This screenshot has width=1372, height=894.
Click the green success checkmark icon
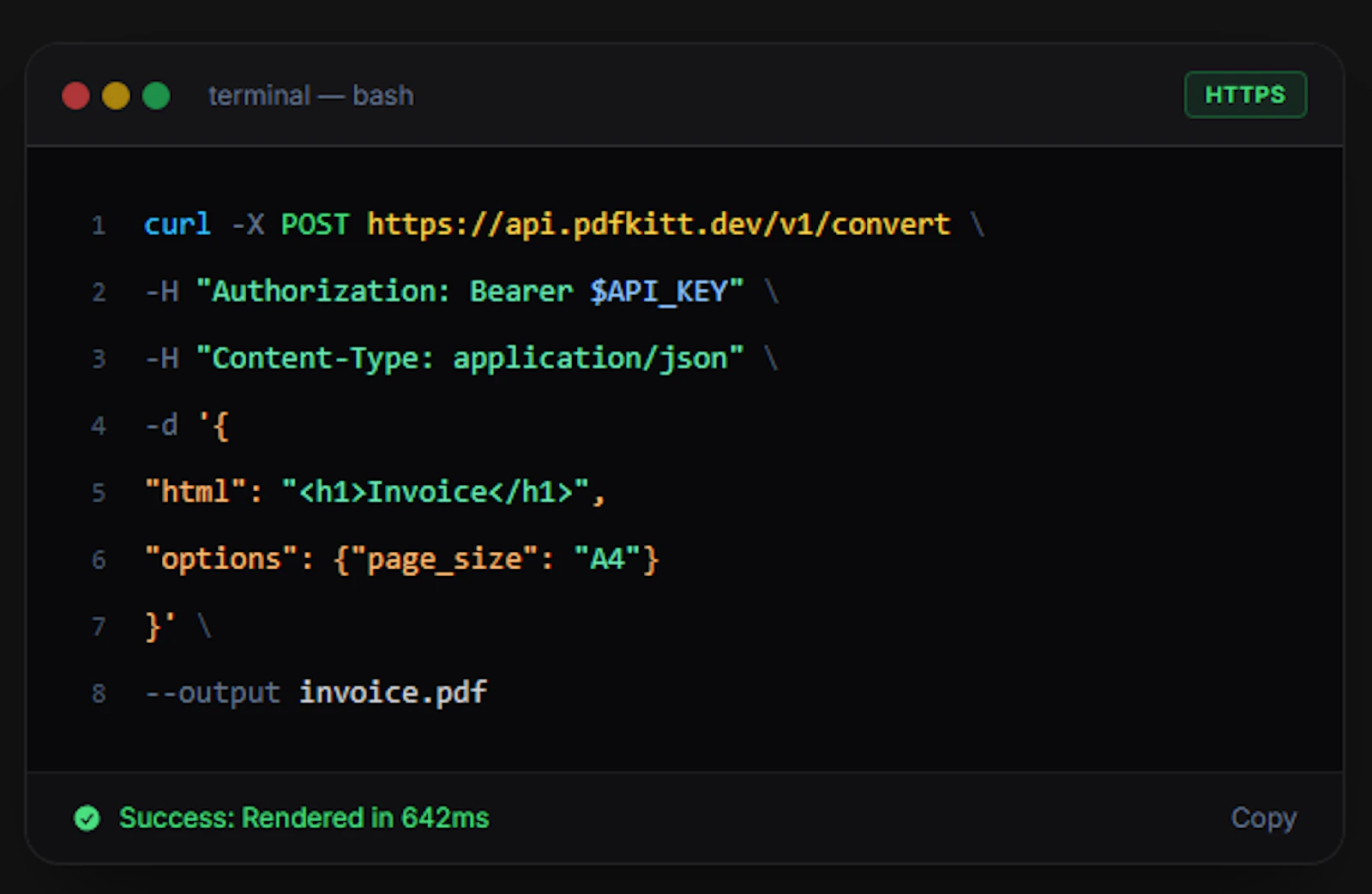pos(87,819)
